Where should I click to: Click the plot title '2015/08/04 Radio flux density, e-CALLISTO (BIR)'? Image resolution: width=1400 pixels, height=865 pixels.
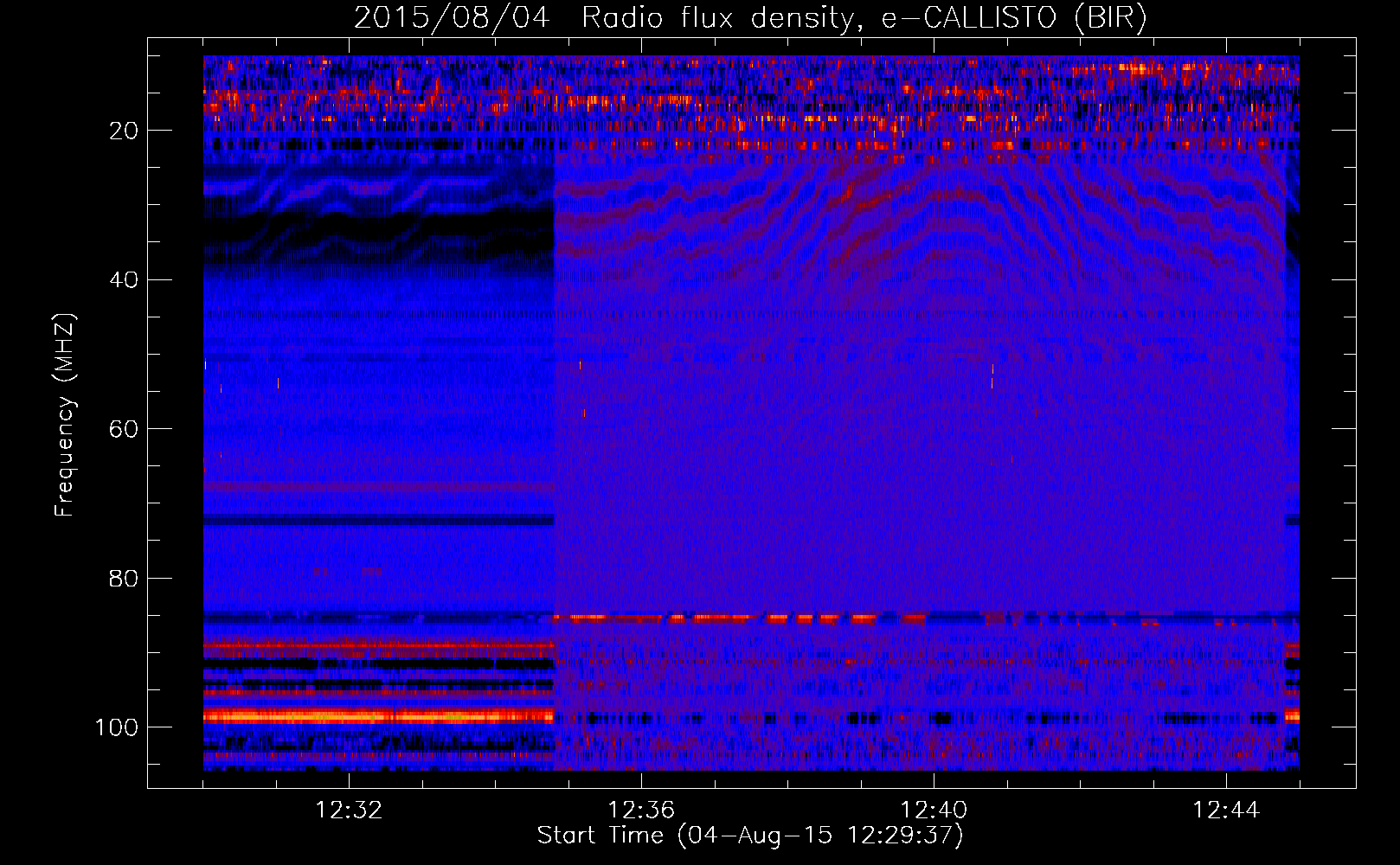tap(750, 18)
